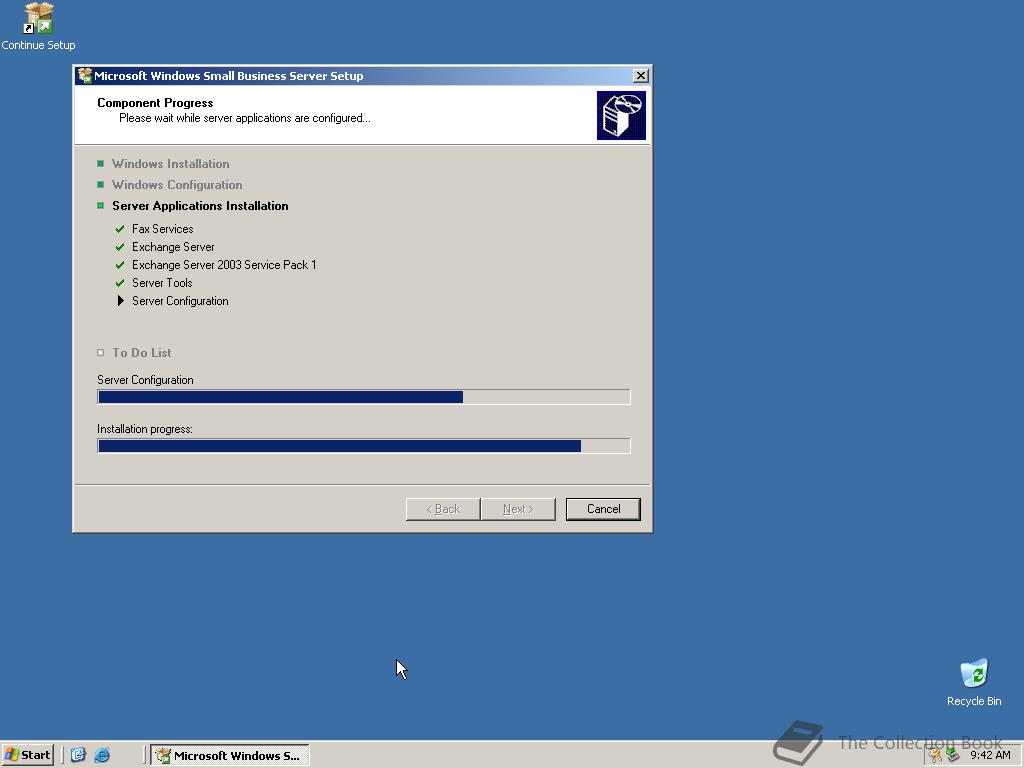The height and width of the screenshot is (768, 1024).
Task: Click the network icon next to the clock
Action: pyautogui.click(x=953, y=756)
